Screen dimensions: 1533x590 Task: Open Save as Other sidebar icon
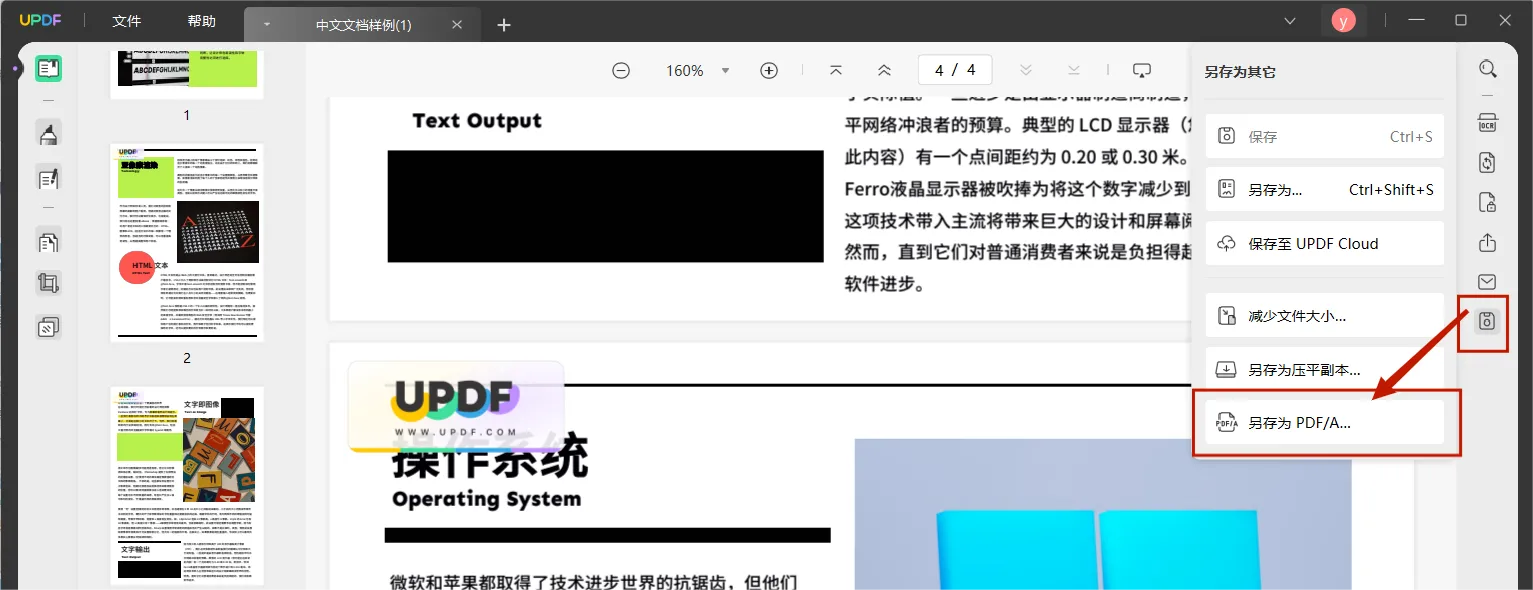pyautogui.click(x=1488, y=322)
